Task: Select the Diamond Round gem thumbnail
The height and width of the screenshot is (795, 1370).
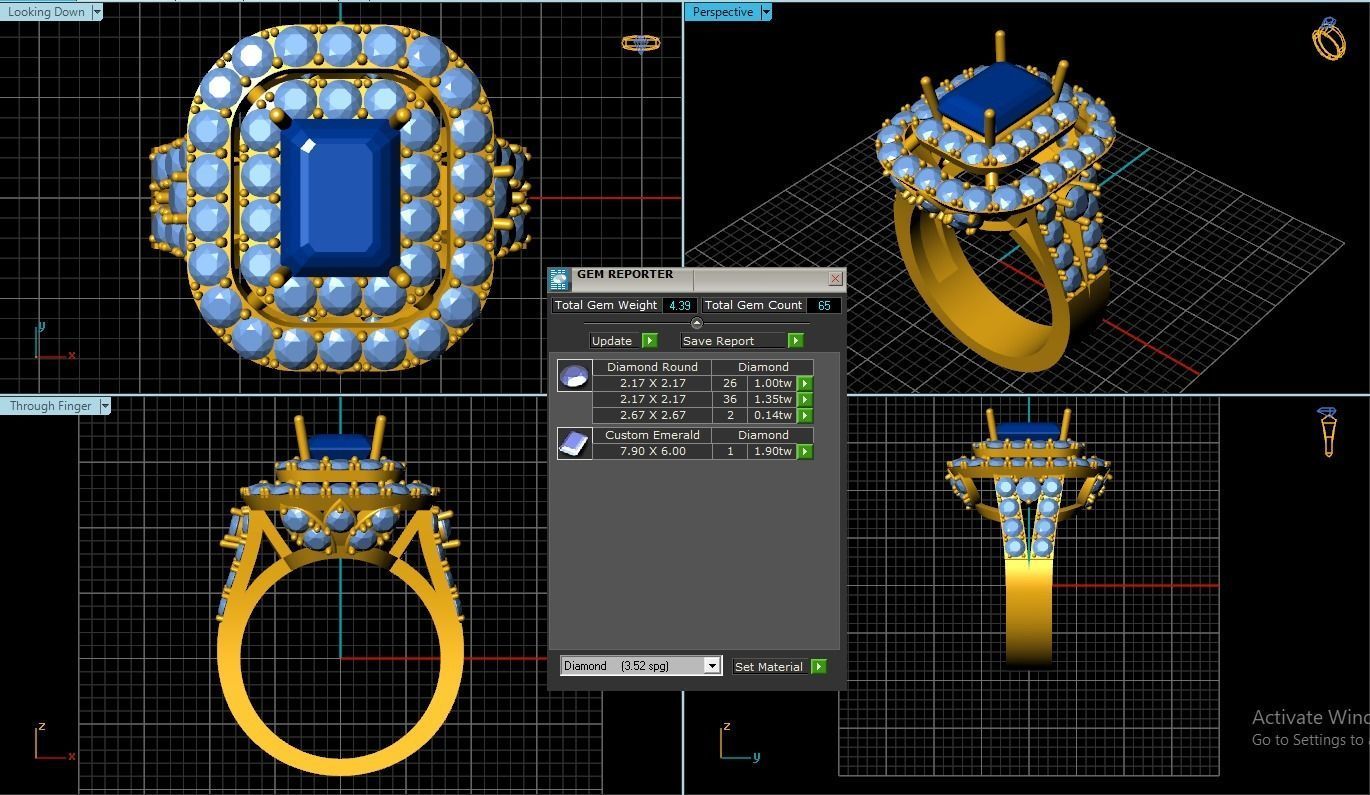Action: click(x=574, y=376)
